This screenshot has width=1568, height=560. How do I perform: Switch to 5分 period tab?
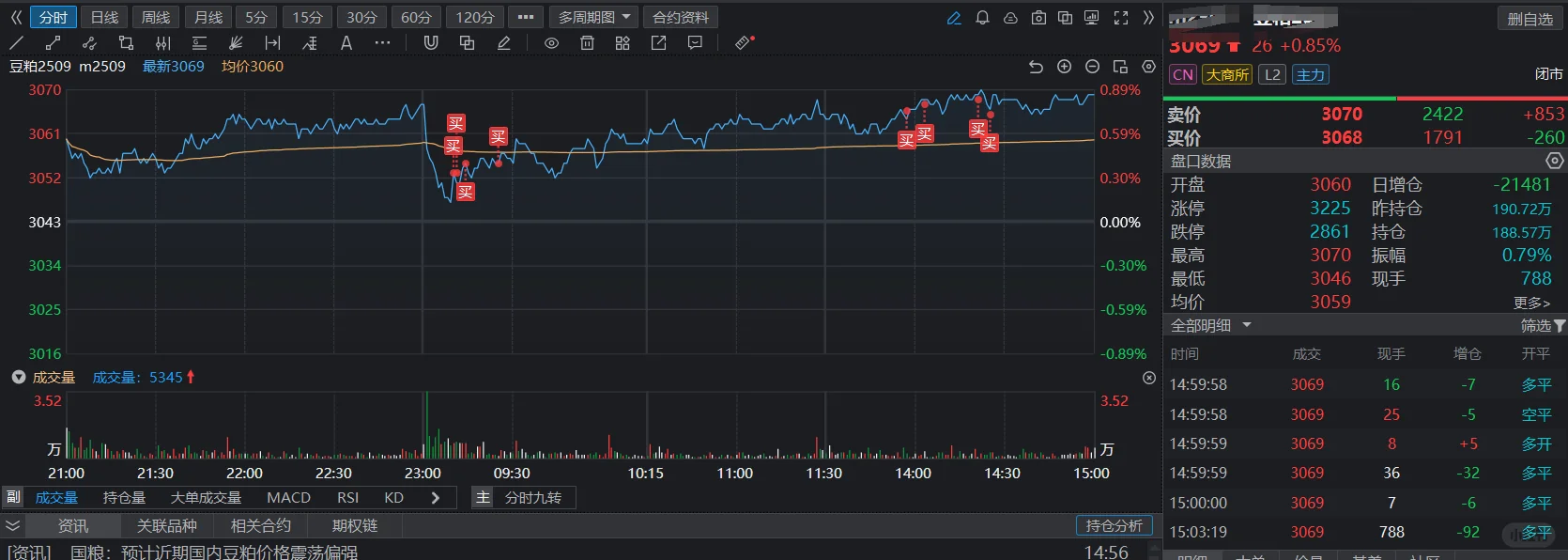tap(256, 18)
